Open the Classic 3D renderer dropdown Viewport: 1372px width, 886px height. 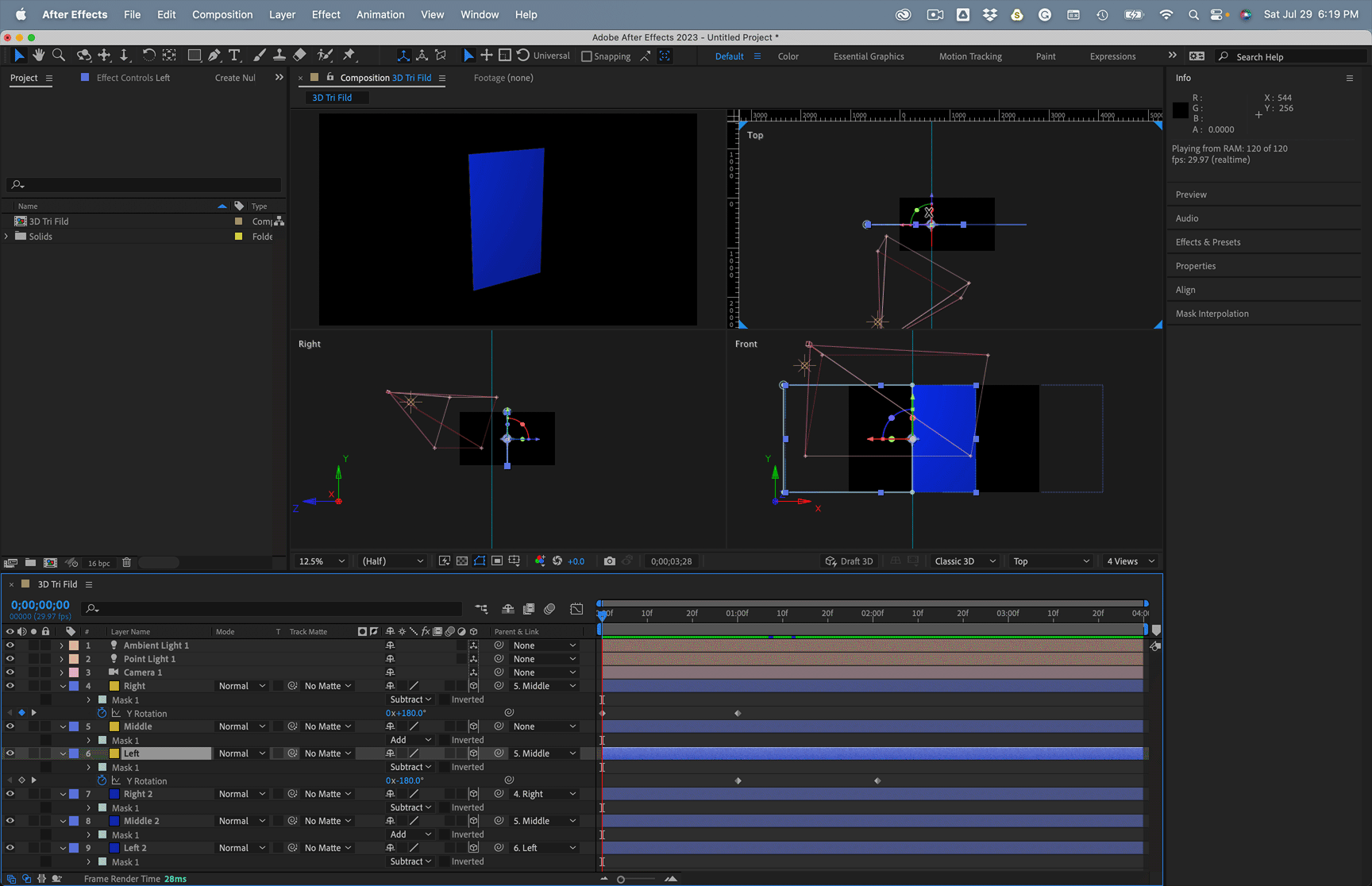[965, 561]
